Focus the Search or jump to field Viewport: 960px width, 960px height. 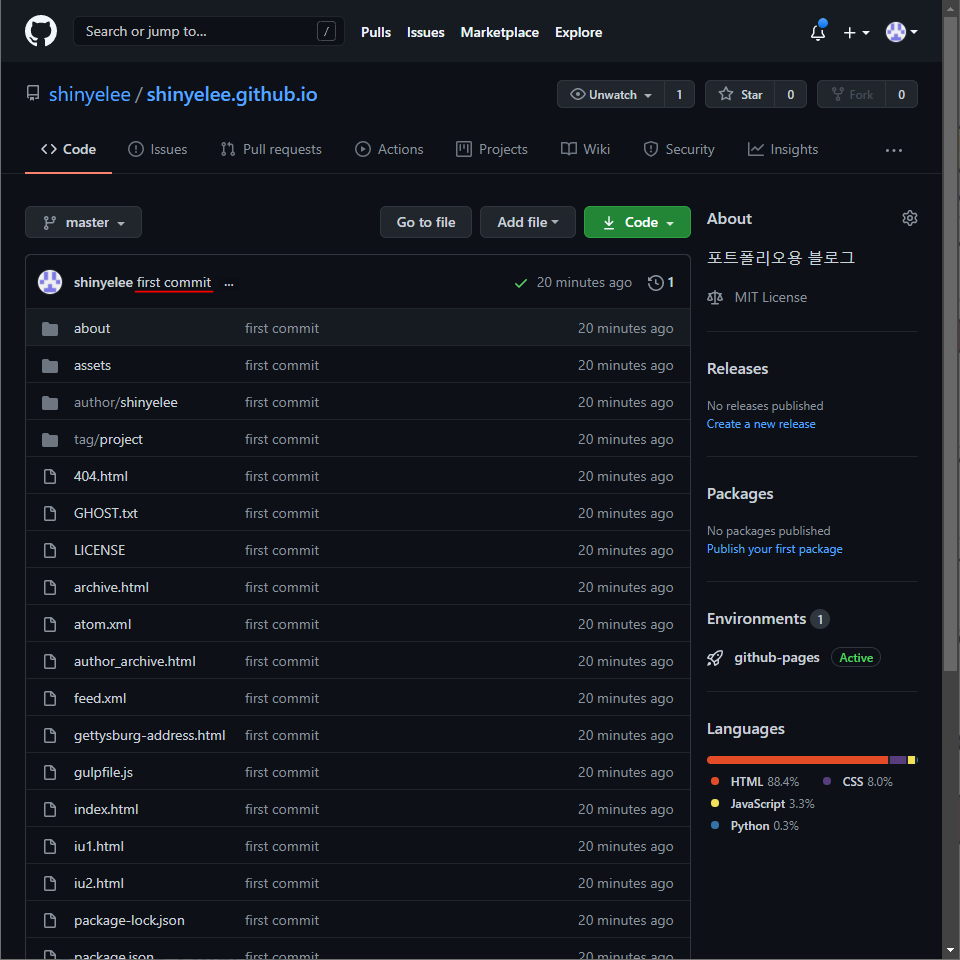(x=208, y=31)
